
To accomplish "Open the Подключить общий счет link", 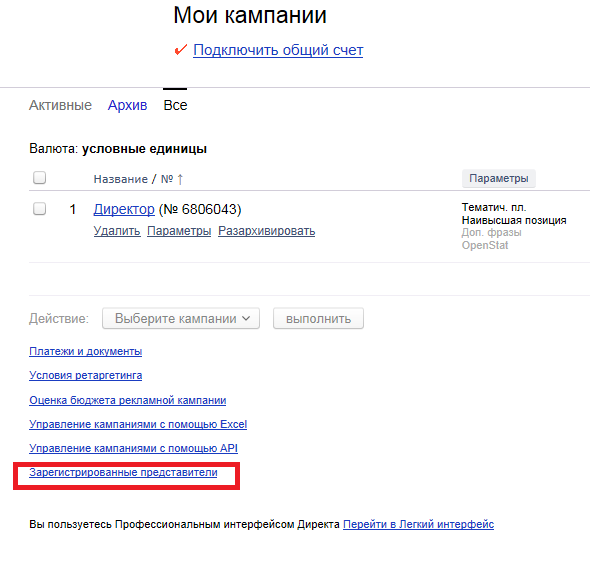I will [278, 50].
